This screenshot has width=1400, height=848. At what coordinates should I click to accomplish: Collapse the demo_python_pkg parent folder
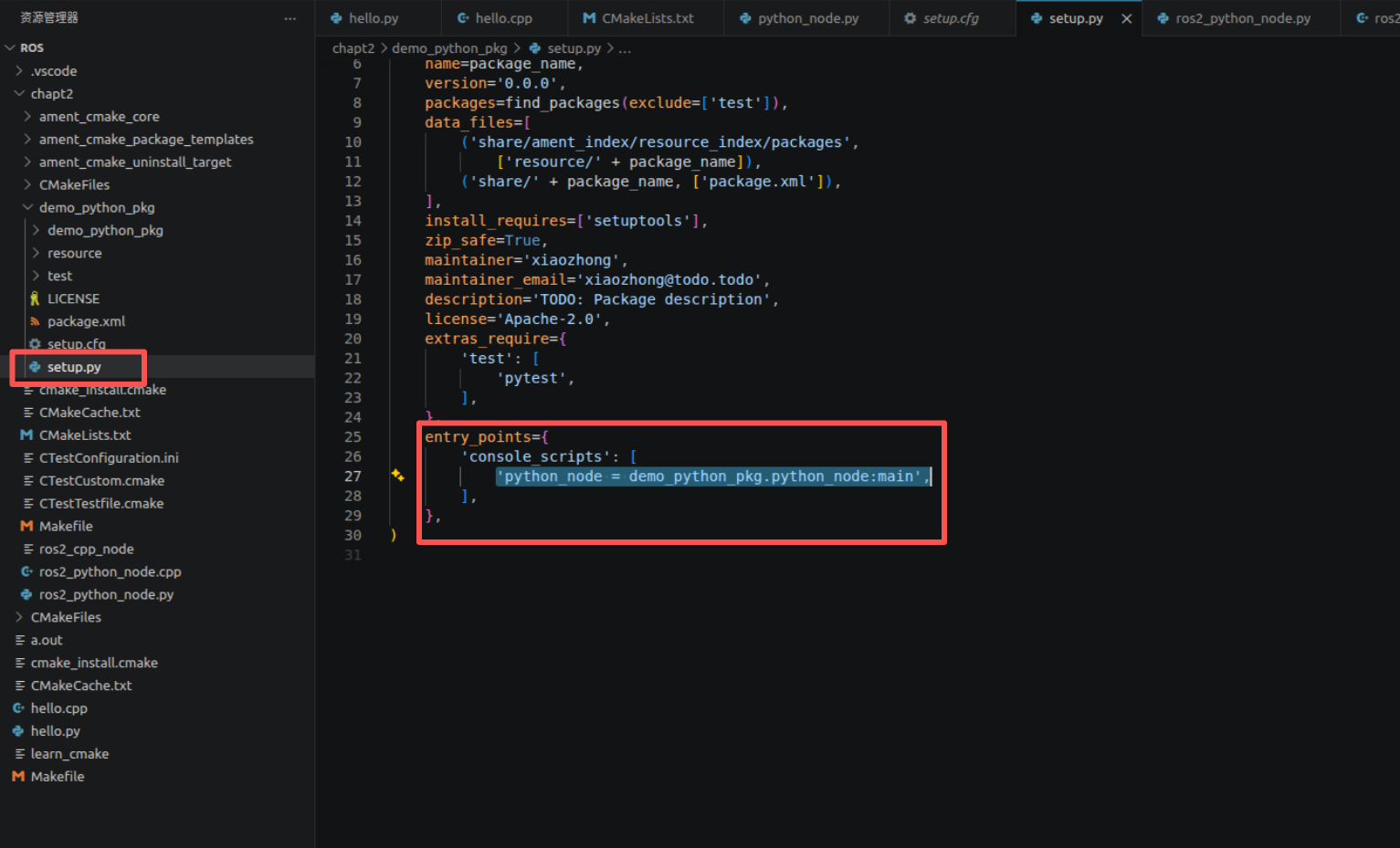coord(27,207)
